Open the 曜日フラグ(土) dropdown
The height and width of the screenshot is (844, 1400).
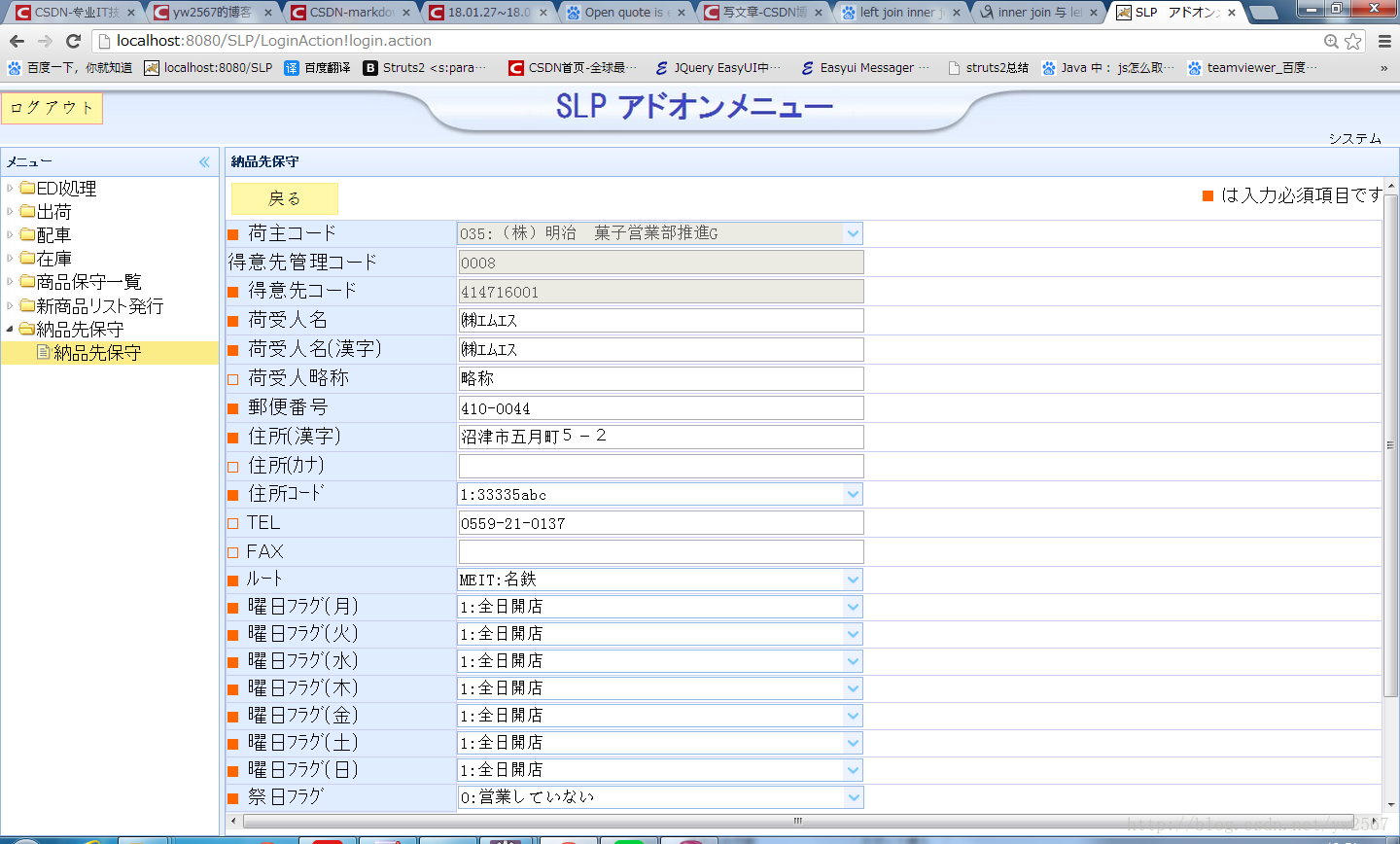pyautogui.click(x=853, y=743)
